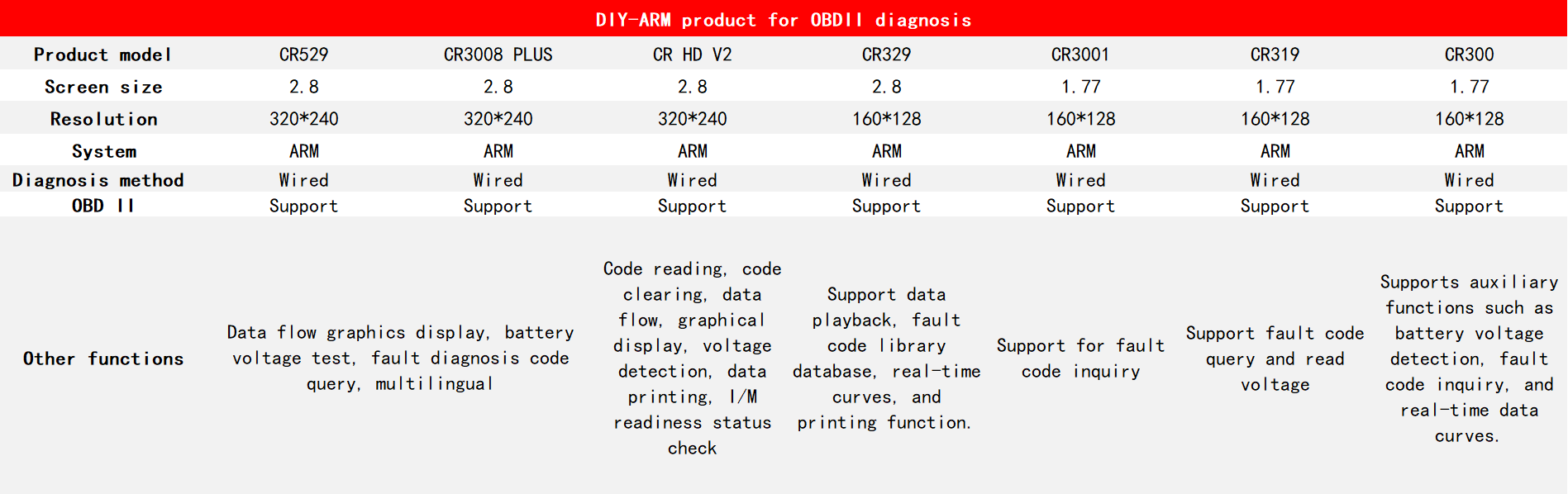Click the Other functions row label

click(x=103, y=359)
